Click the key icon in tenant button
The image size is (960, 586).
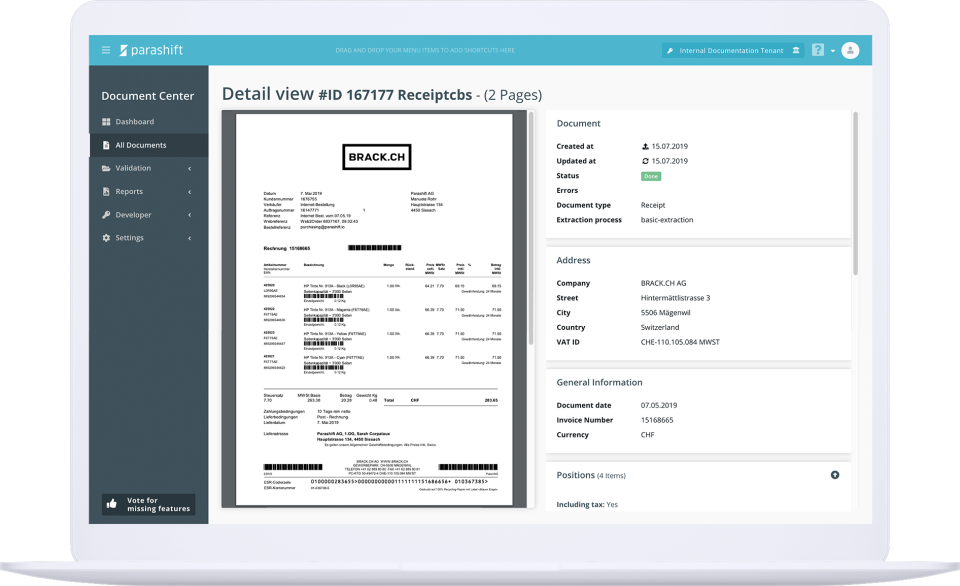(x=670, y=51)
